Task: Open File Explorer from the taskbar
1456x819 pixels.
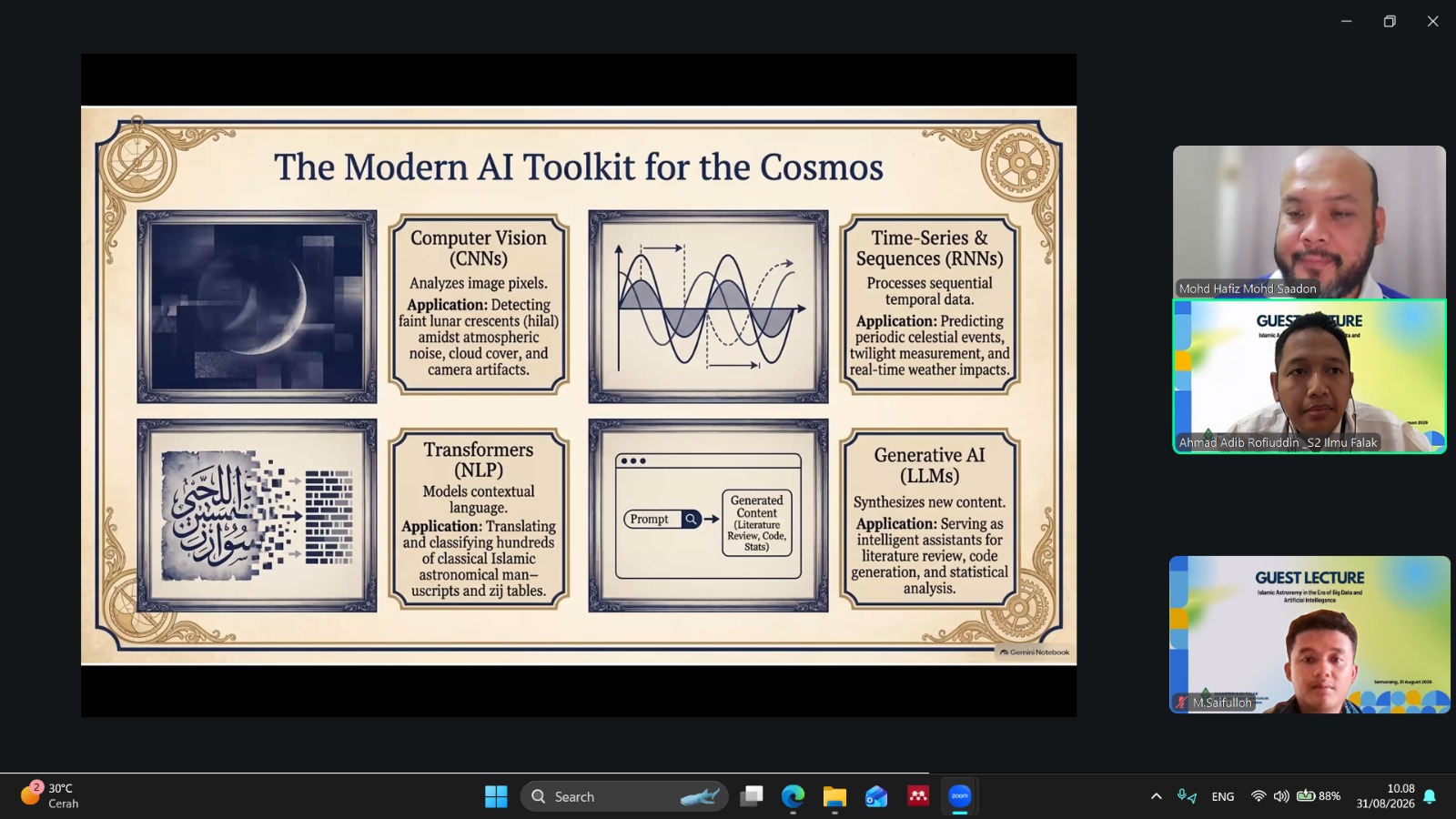Action: pyautogui.click(x=834, y=796)
